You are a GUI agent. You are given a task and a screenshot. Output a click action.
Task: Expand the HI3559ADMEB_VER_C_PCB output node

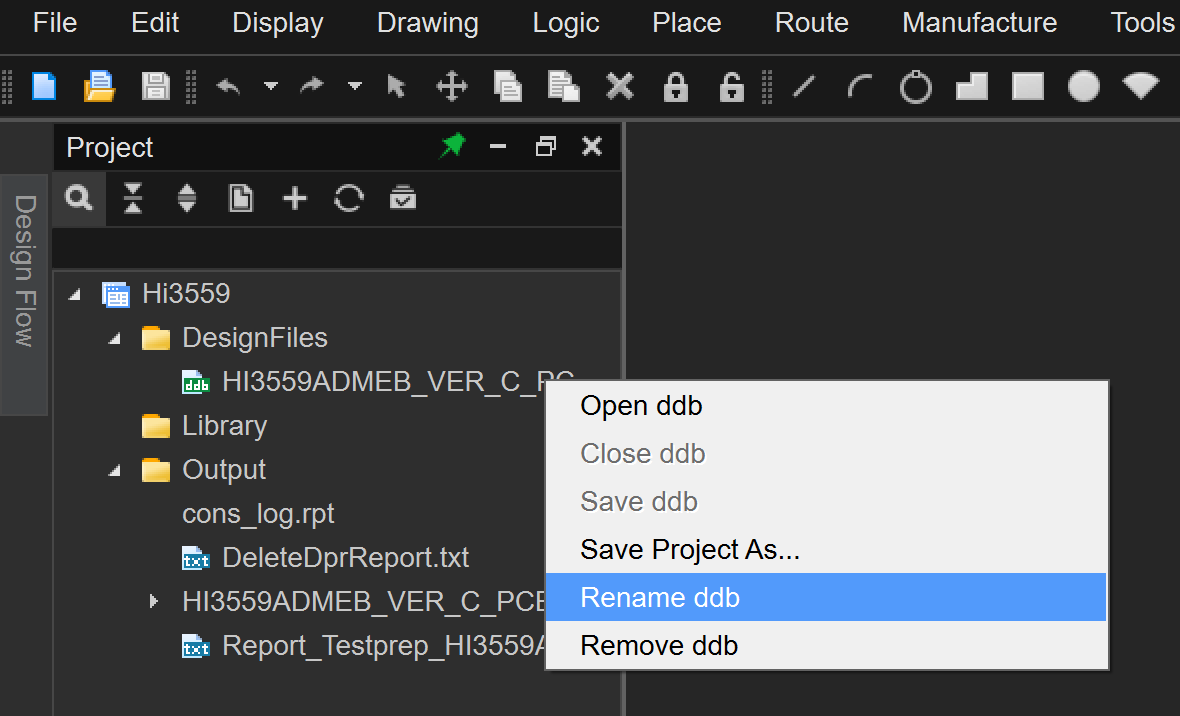tap(153, 602)
